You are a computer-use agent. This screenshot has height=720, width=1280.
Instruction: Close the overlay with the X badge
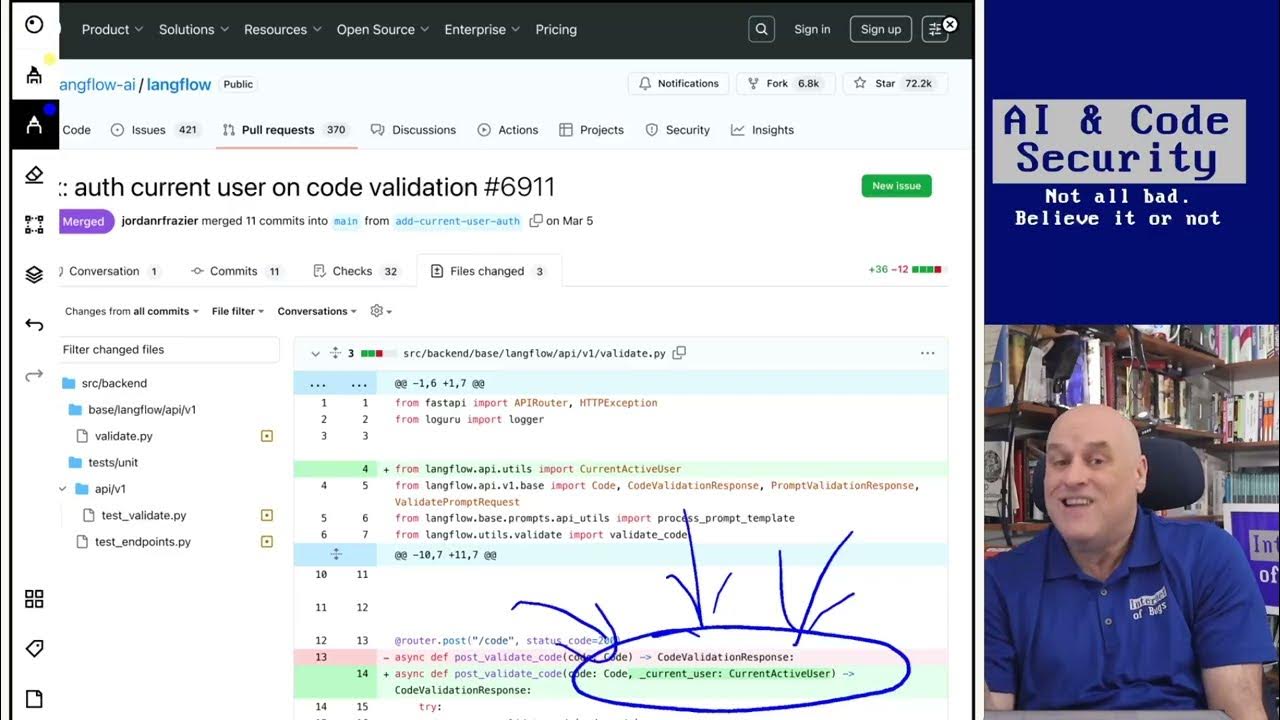pyautogui.click(x=950, y=24)
